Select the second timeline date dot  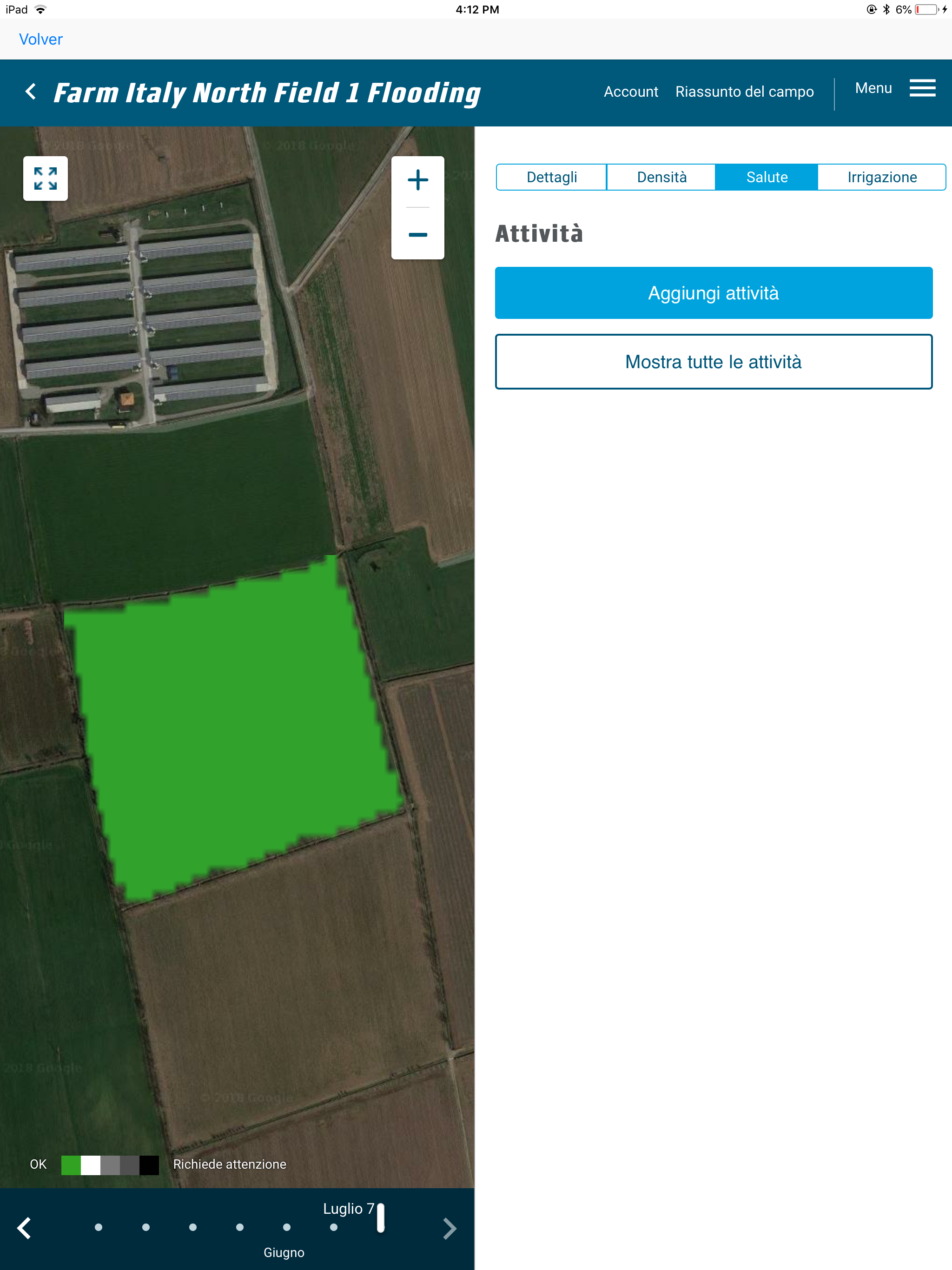[x=146, y=1227]
